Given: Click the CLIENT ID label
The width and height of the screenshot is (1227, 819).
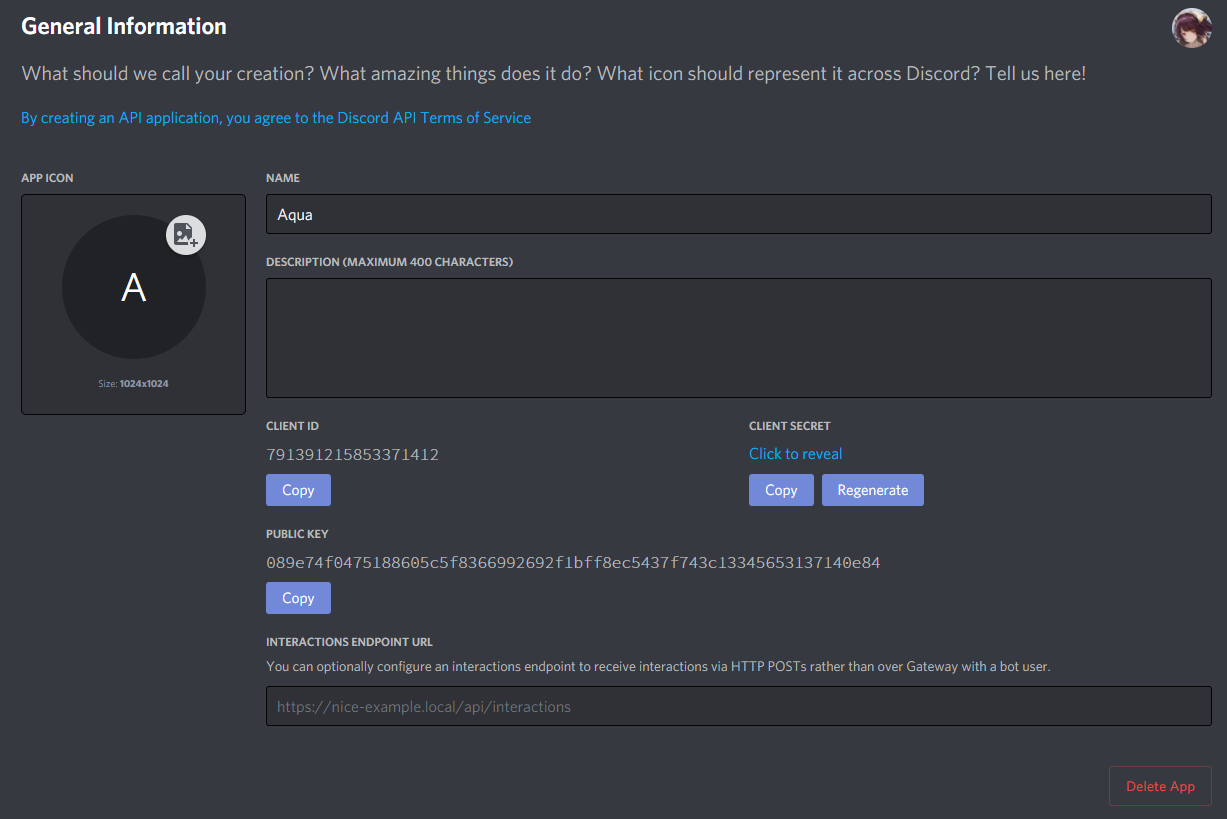Looking at the screenshot, I should tap(292, 426).
